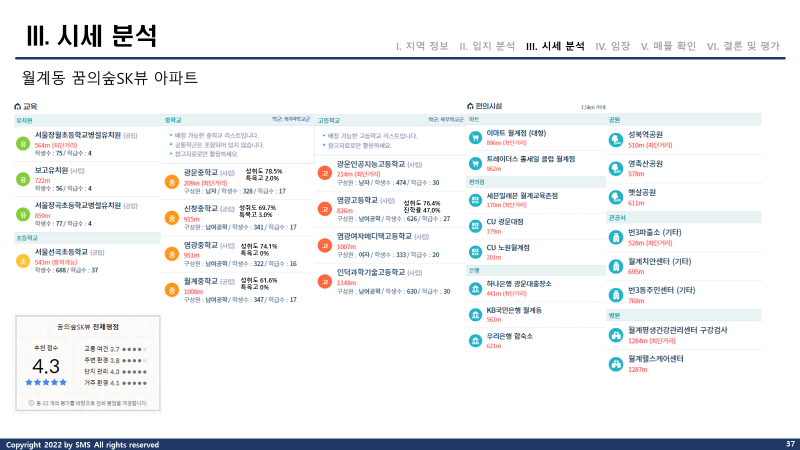This screenshot has width=800, height=450.
Task: Click the 관공서 category header
Action: pyautogui.click(x=684, y=218)
